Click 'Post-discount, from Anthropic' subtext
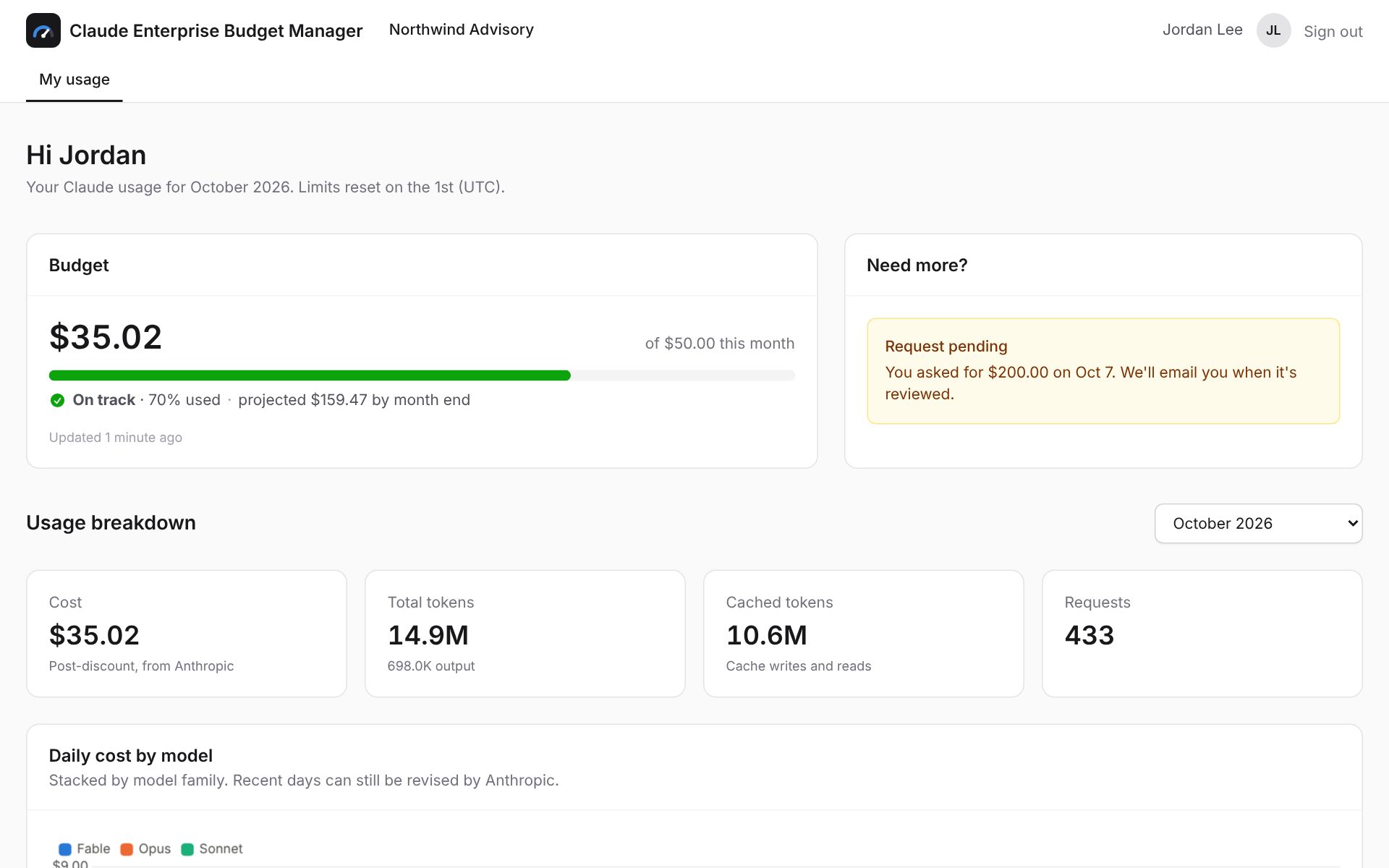Image resolution: width=1389 pixels, height=868 pixels. (x=142, y=666)
